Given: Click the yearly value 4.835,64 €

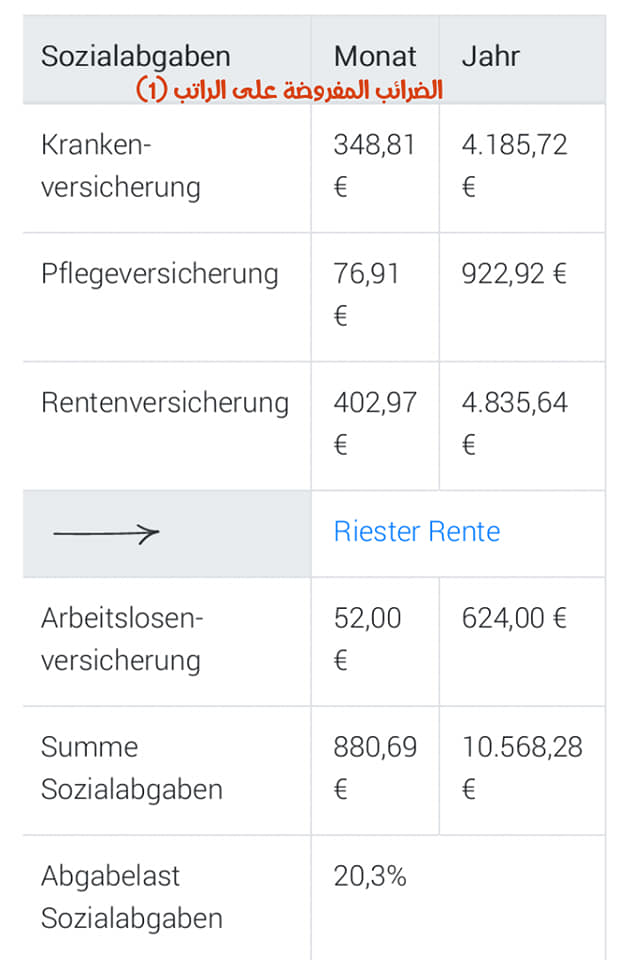Looking at the screenshot, I should pyautogui.click(x=514, y=424).
